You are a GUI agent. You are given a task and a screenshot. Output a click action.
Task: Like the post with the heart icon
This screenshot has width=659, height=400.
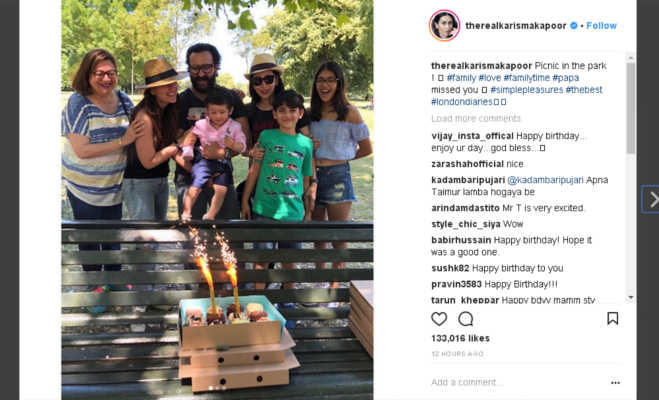coord(439,319)
